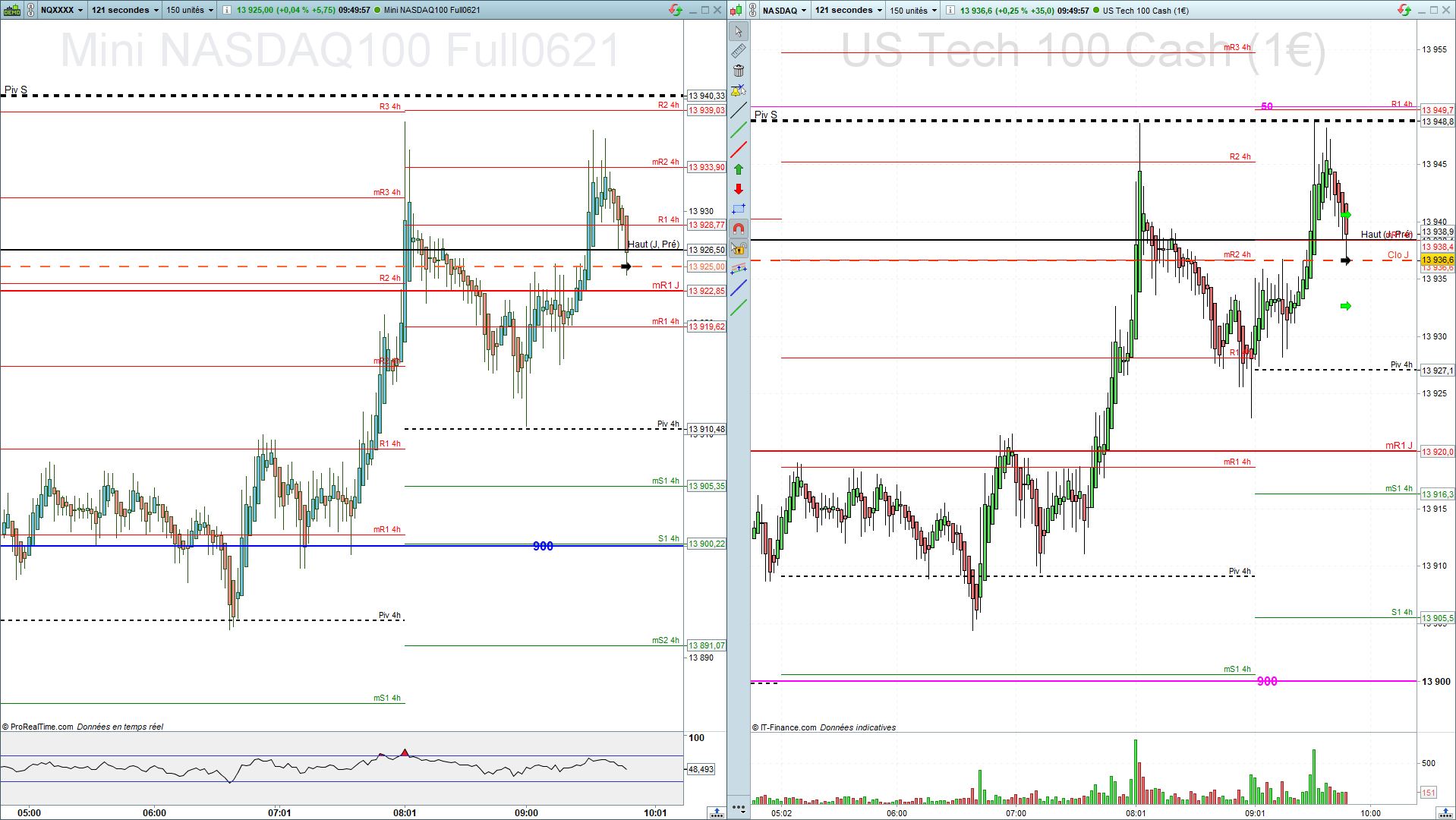Select the blue line drawing tool
This screenshot has width=1456, height=820.
pyautogui.click(x=738, y=288)
